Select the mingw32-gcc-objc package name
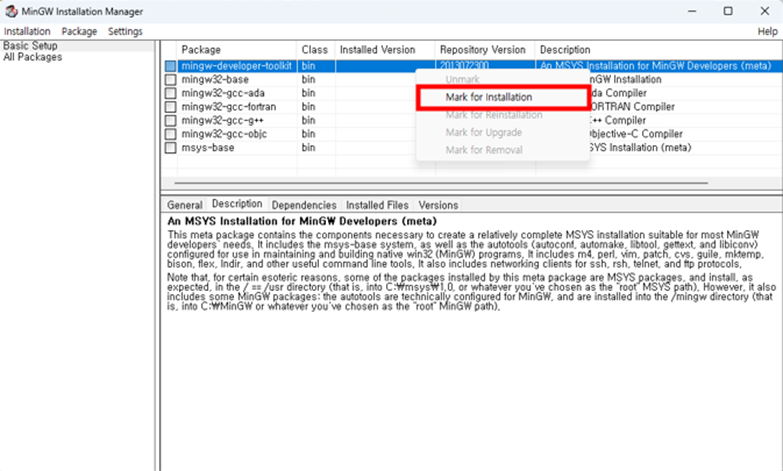Viewport: 783px width, 471px height. 224,134
